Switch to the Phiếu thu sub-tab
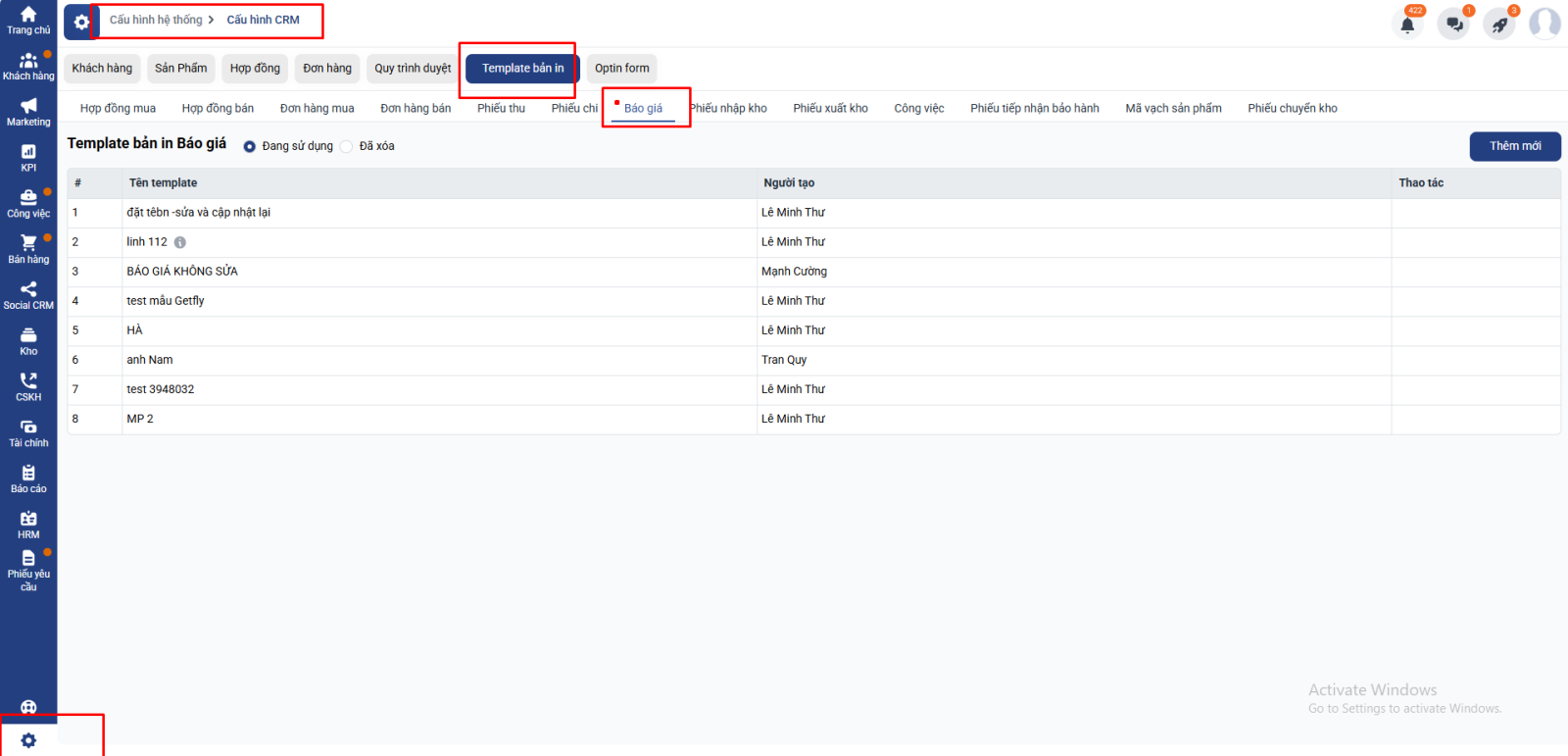The image size is (1568, 756). click(x=501, y=108)
